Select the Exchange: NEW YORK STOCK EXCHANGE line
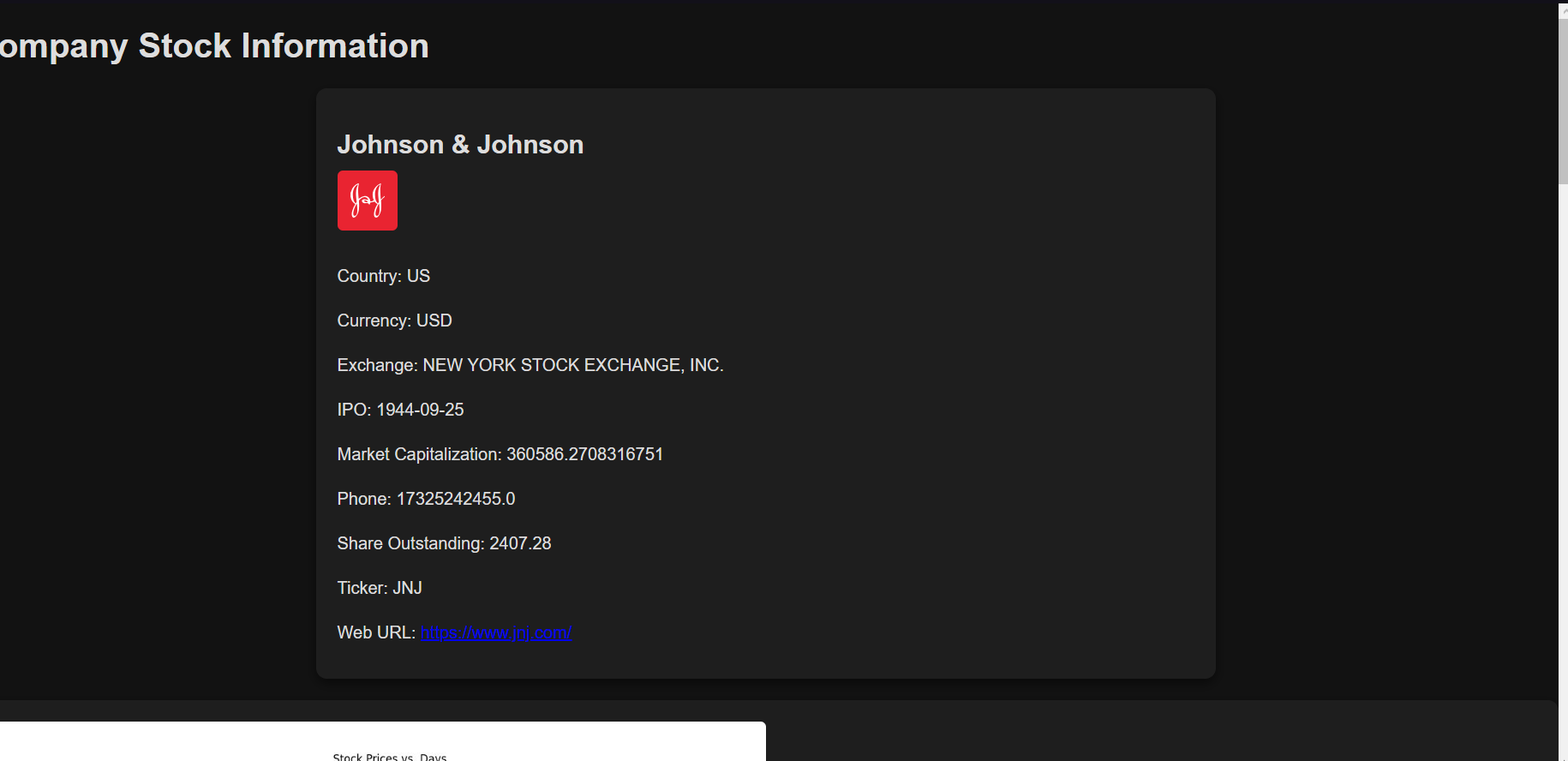Viewport: 1568px width, 761px height. coord(530,365)
